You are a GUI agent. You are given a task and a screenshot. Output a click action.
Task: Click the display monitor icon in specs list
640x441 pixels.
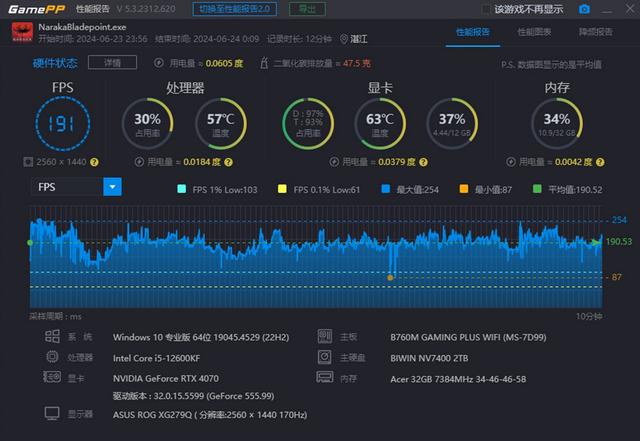(x=52, y=414)
